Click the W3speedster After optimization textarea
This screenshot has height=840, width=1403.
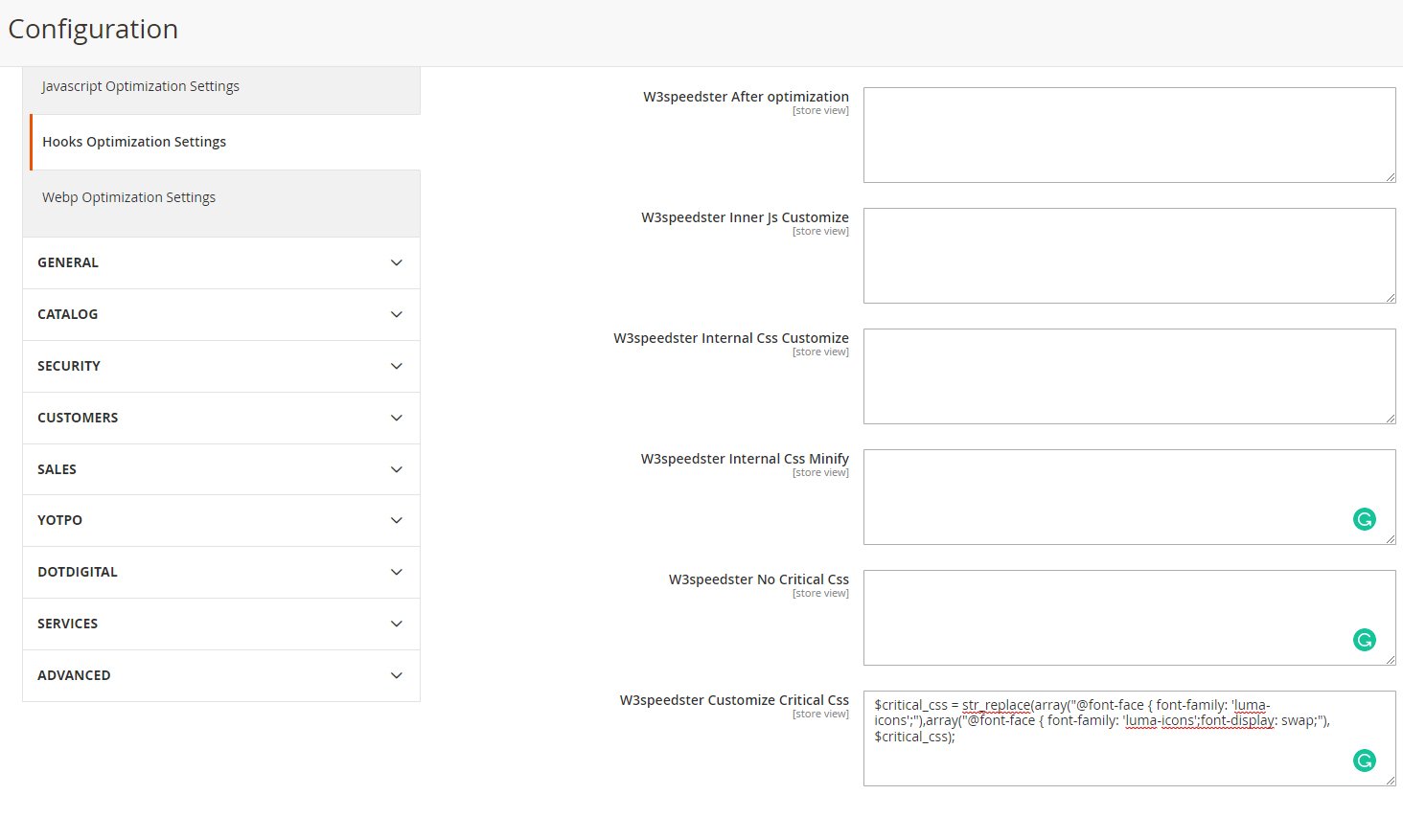coord(1128,135)
